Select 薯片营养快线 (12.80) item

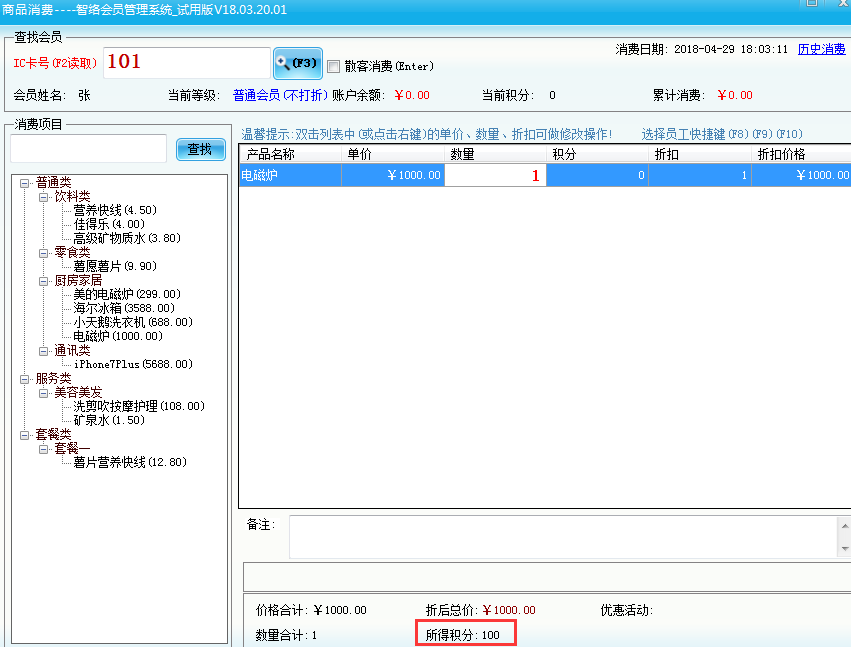pyautogui.click(x=130, y=462)
